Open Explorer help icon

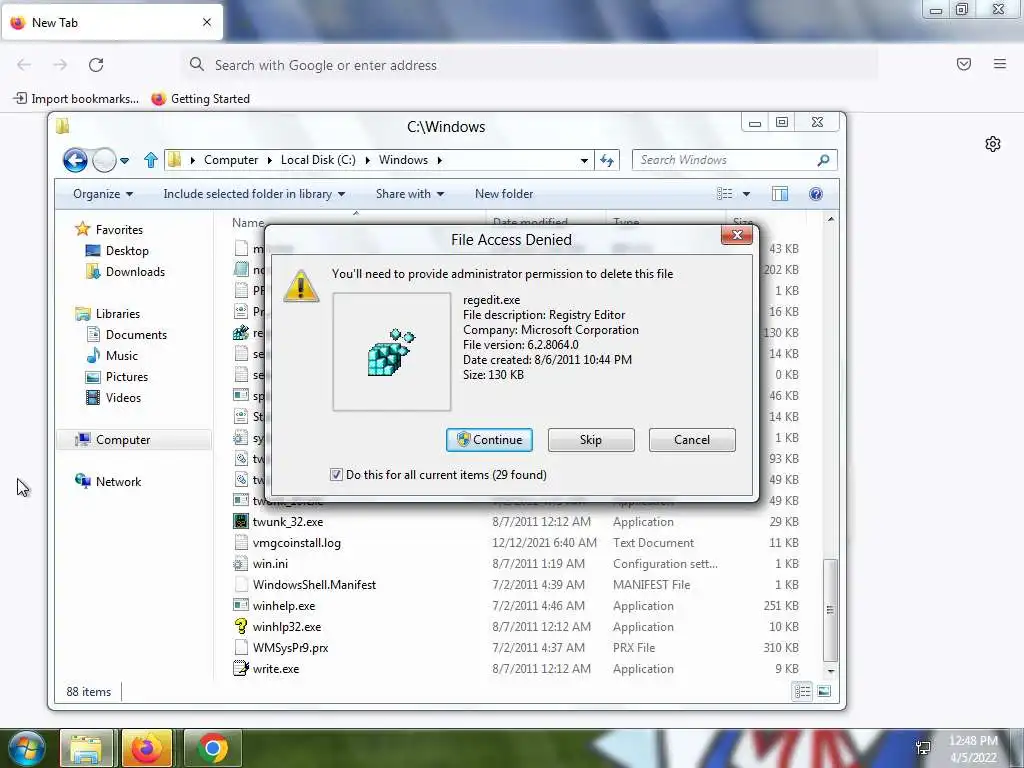click(816, 194)
